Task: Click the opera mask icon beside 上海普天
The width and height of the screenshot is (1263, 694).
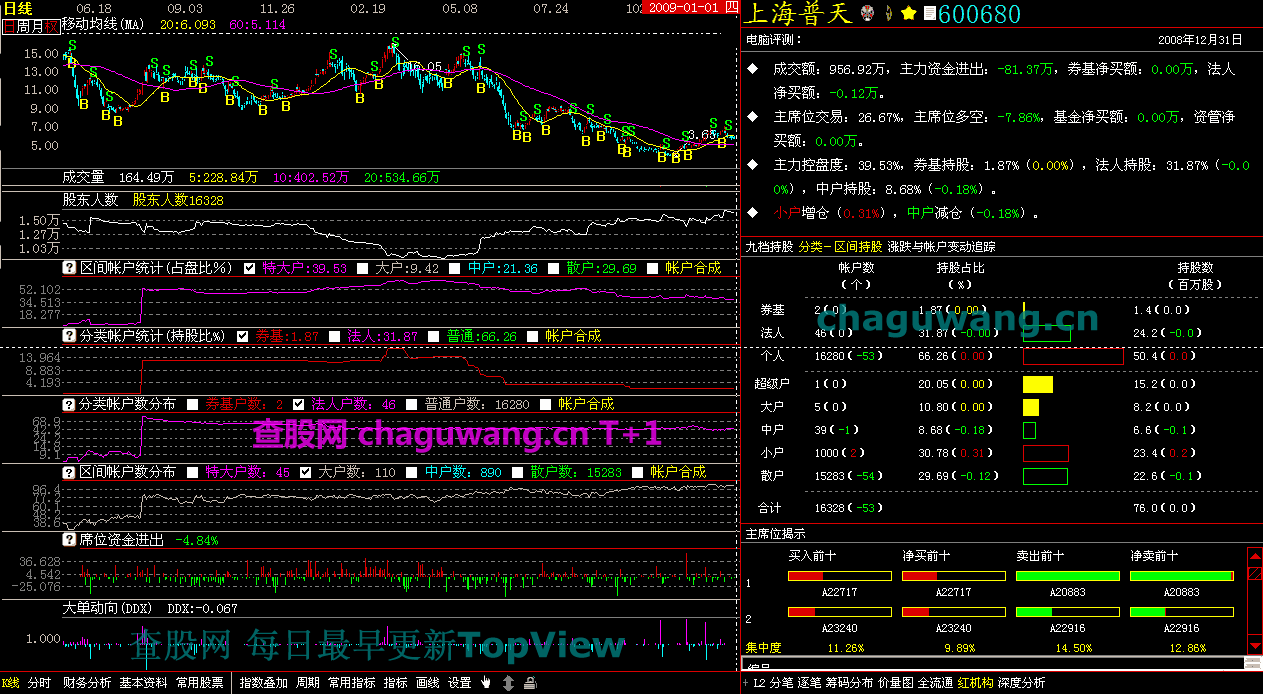Action: 866,14
